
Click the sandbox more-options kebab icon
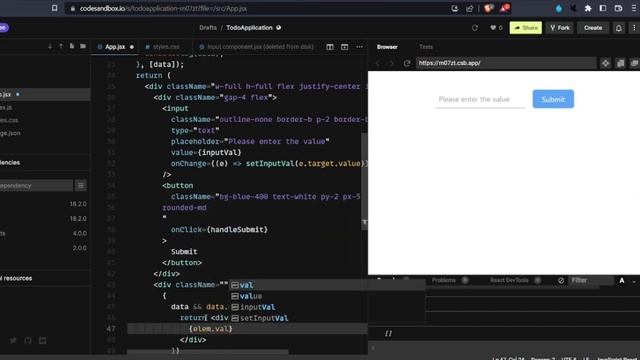pos(634,28)
